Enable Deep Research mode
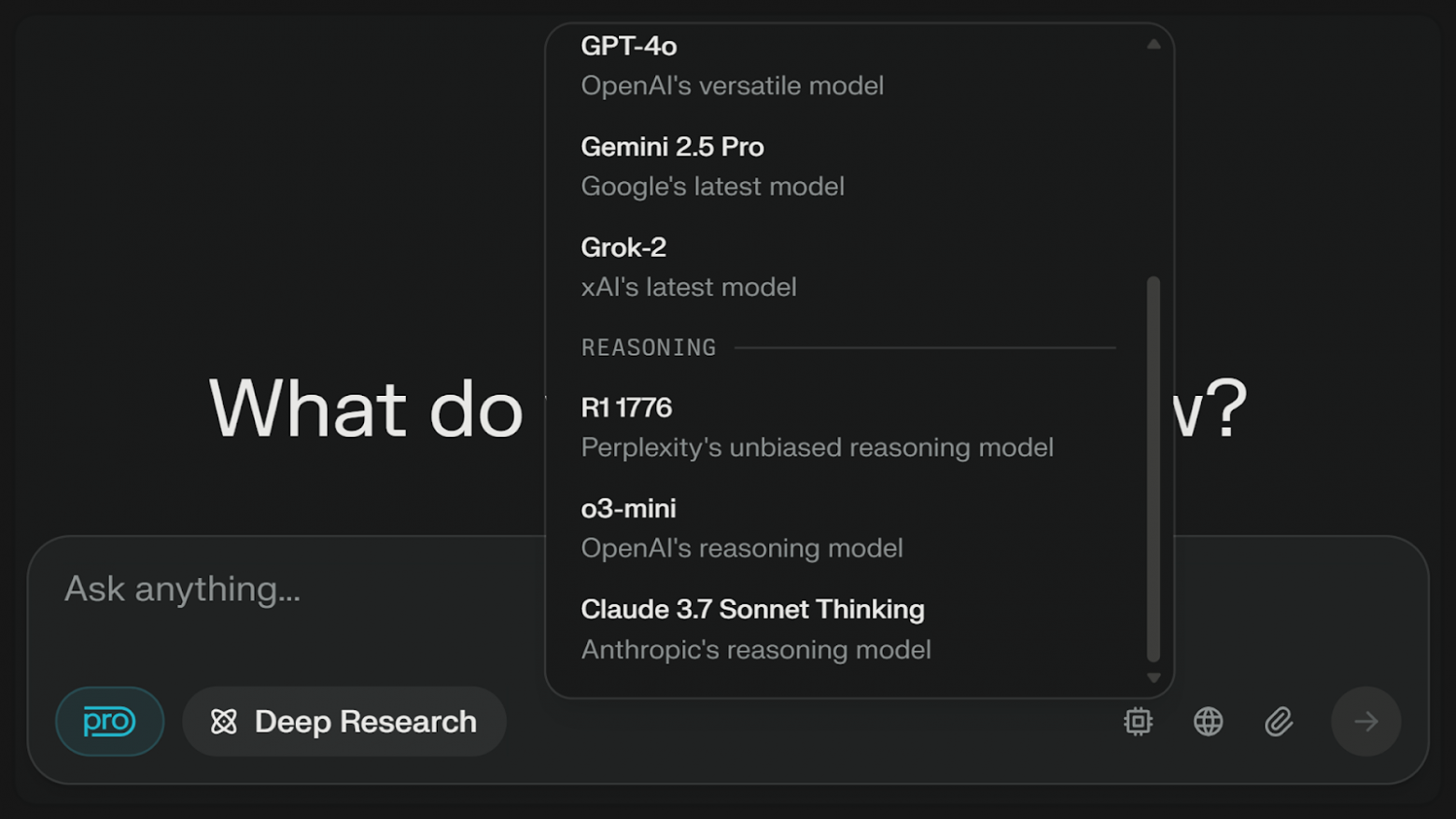Screen dimensions: 1456x819 (x=344, y=722)
